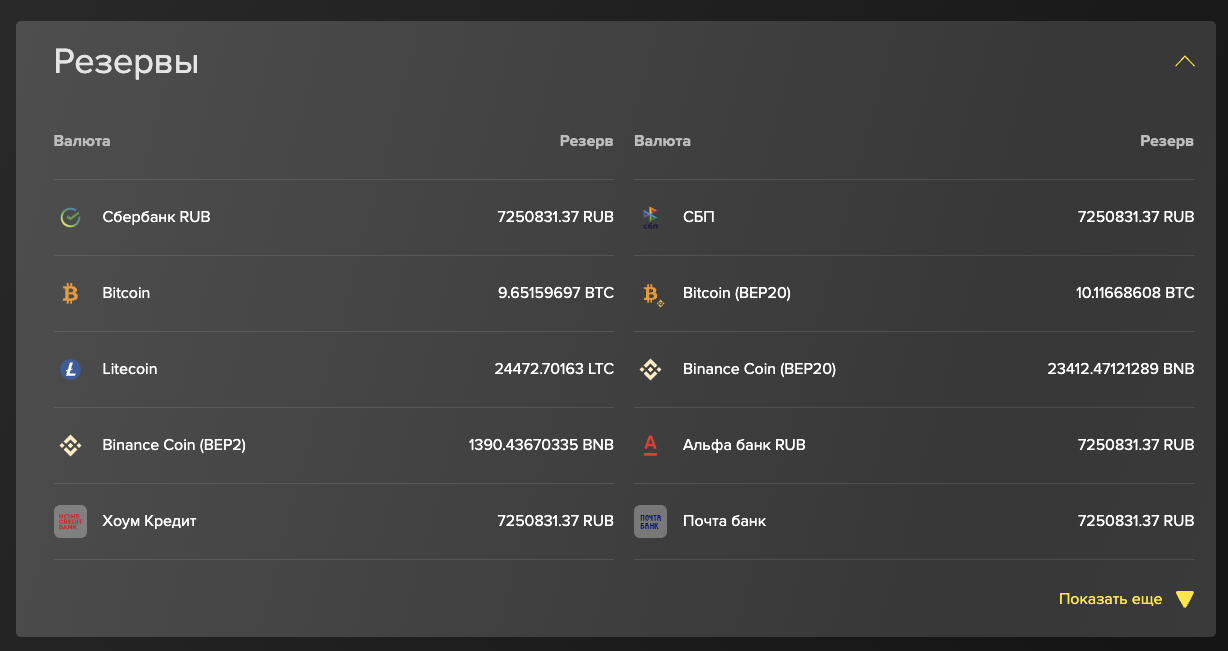Click the blue Litecoin icon

70,369
